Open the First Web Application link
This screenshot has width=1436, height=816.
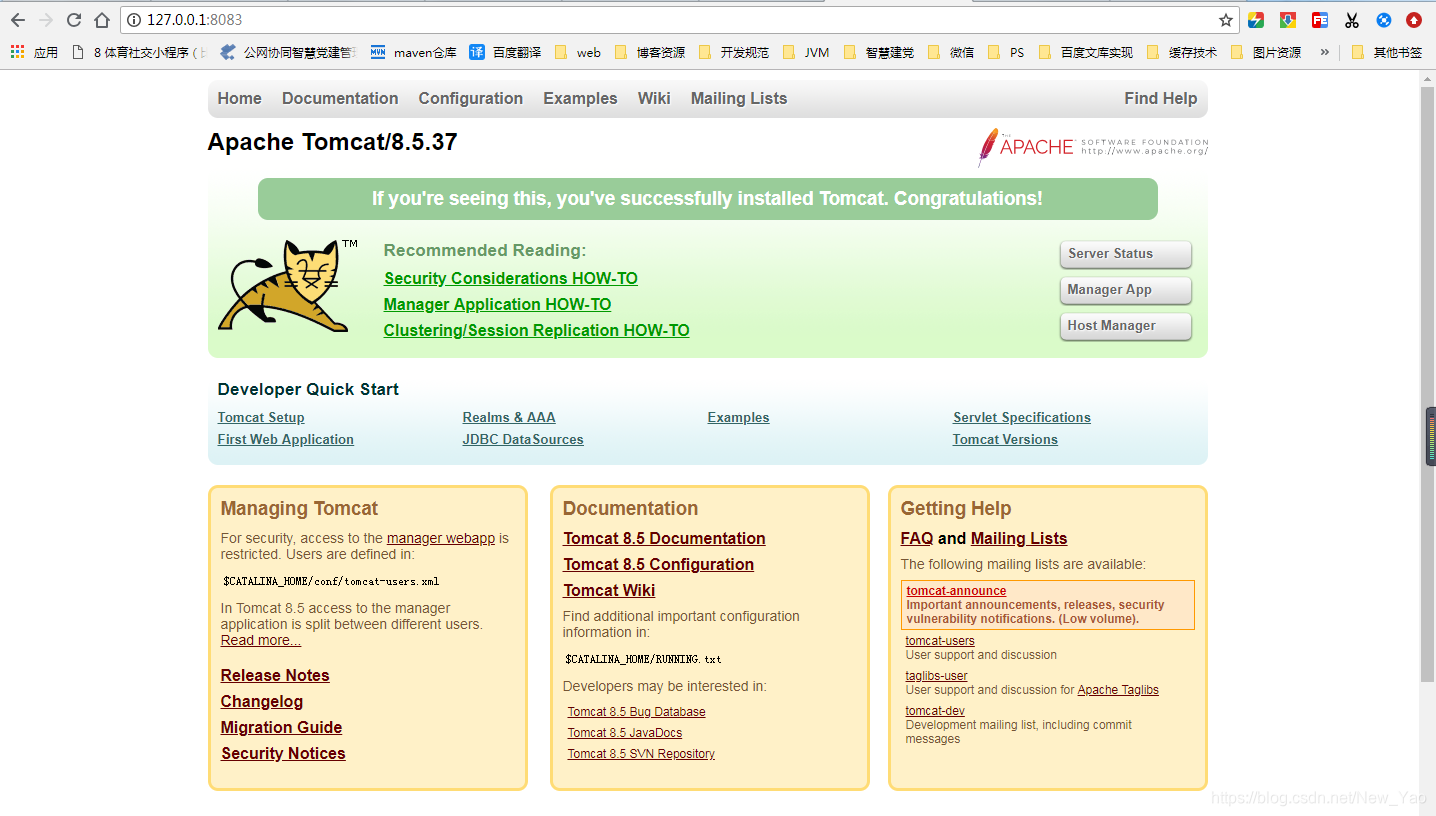click(286, 439)
